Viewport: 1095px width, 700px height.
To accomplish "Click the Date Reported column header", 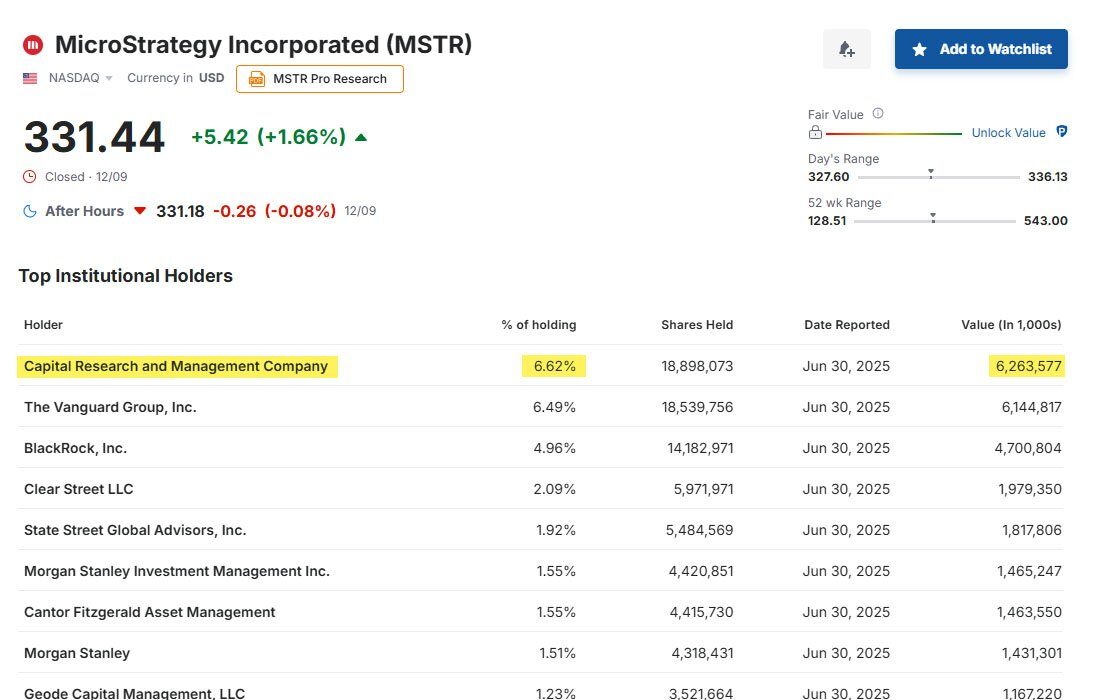I will click(x=847, y=325).
